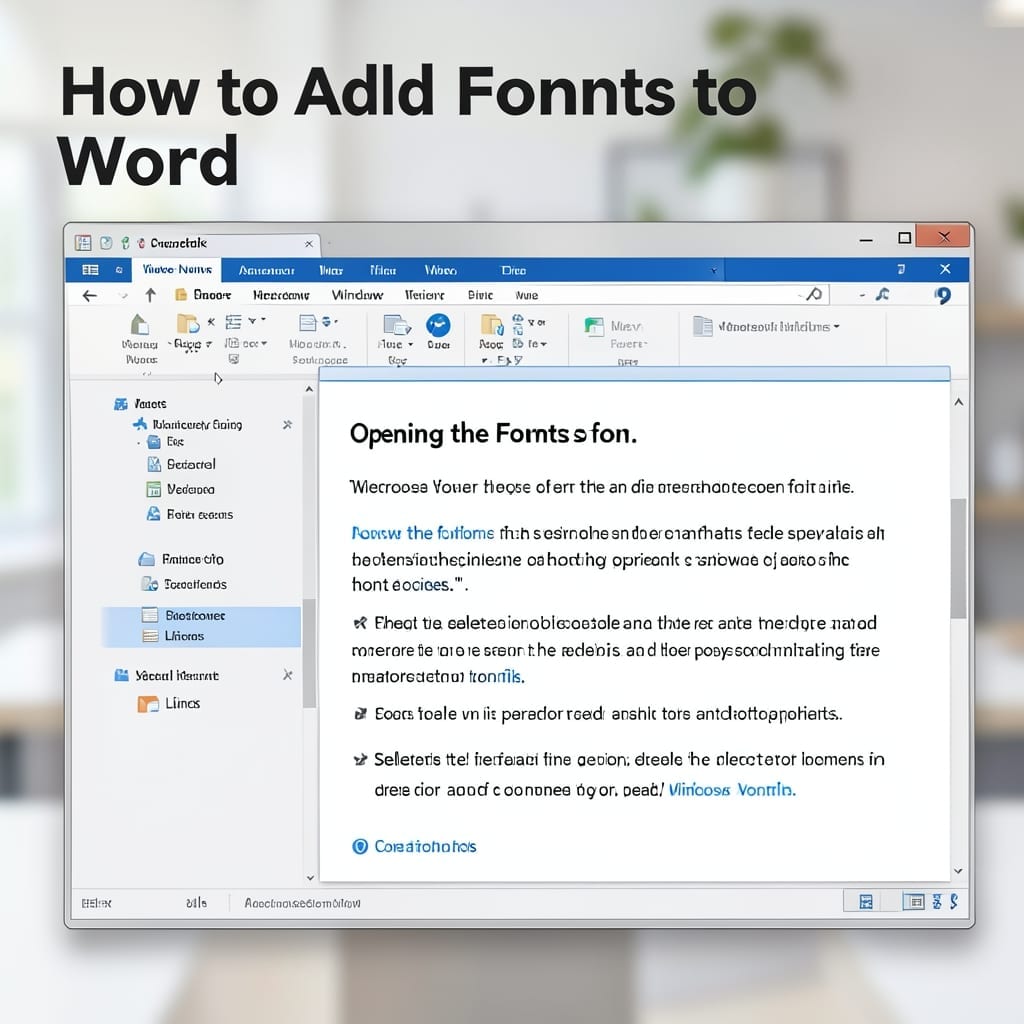
Task: Click the document pane scrollbar thumb
Action: [958, 558]
